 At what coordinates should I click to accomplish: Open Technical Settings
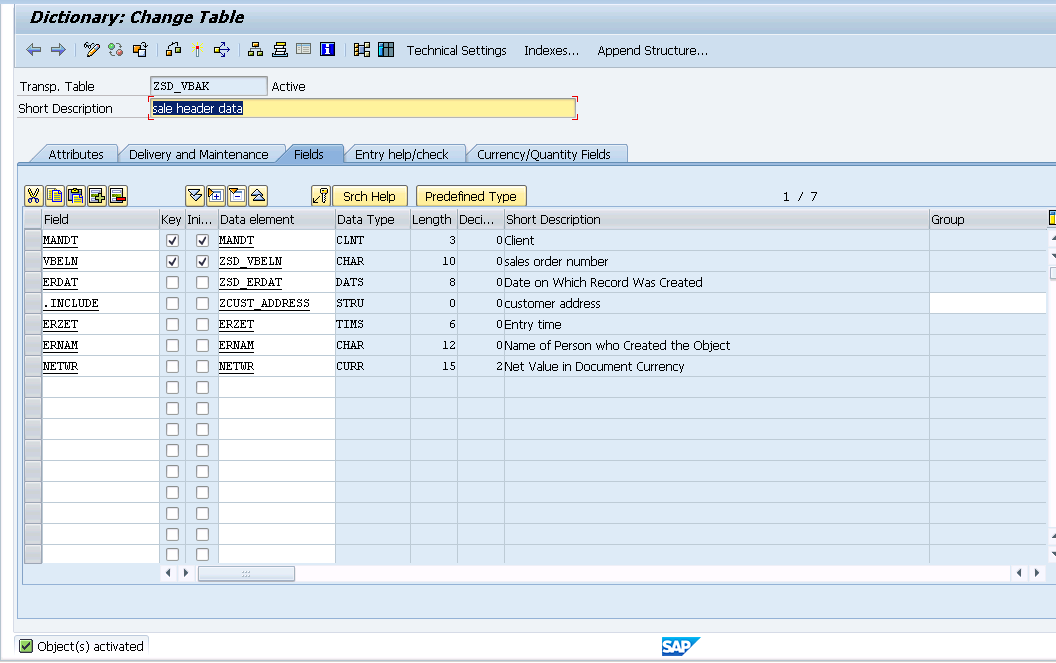(457, 51)
